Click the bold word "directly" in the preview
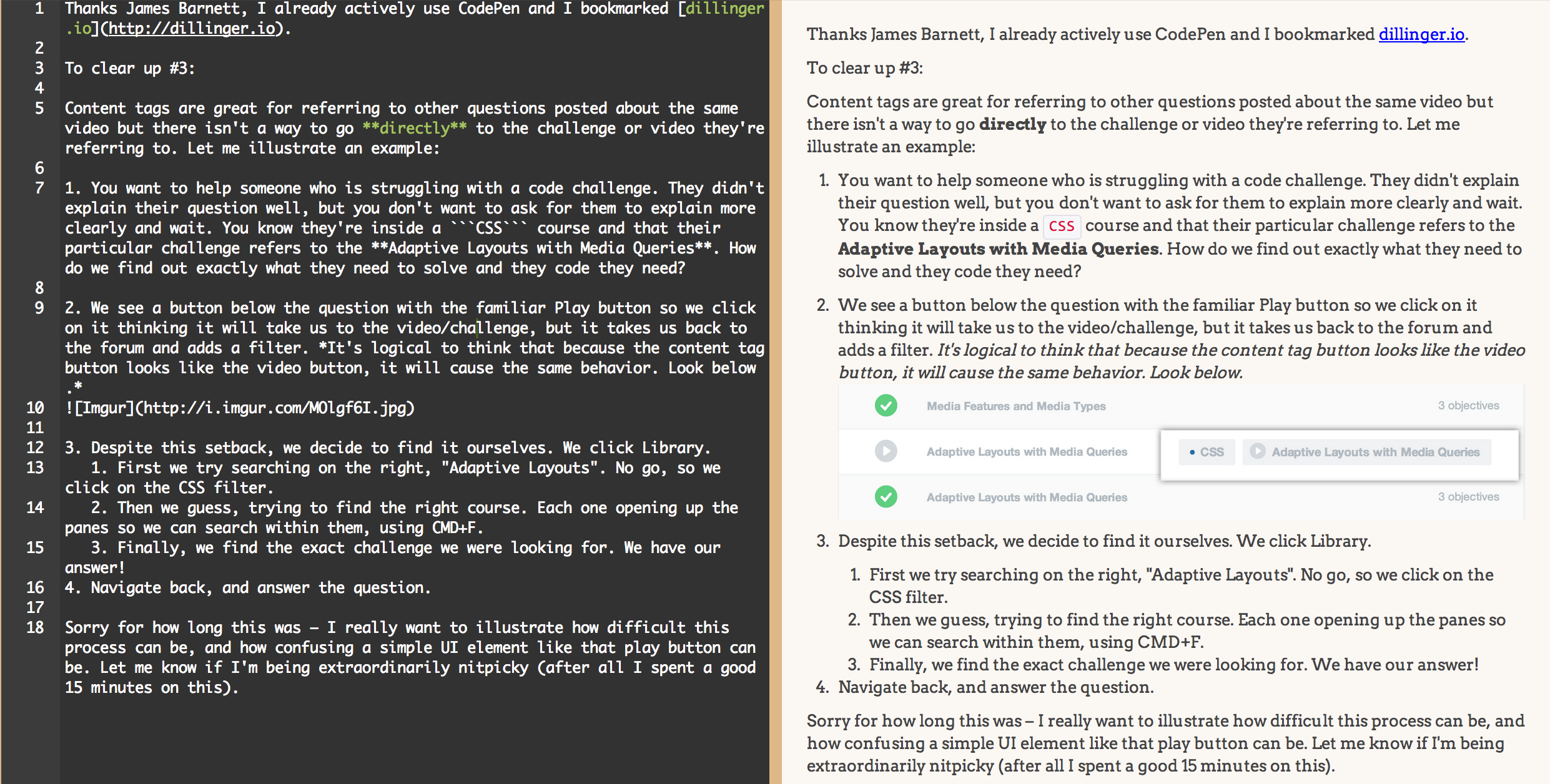This screenshot has height=784, width=1550. click(x=1012, y=124)
